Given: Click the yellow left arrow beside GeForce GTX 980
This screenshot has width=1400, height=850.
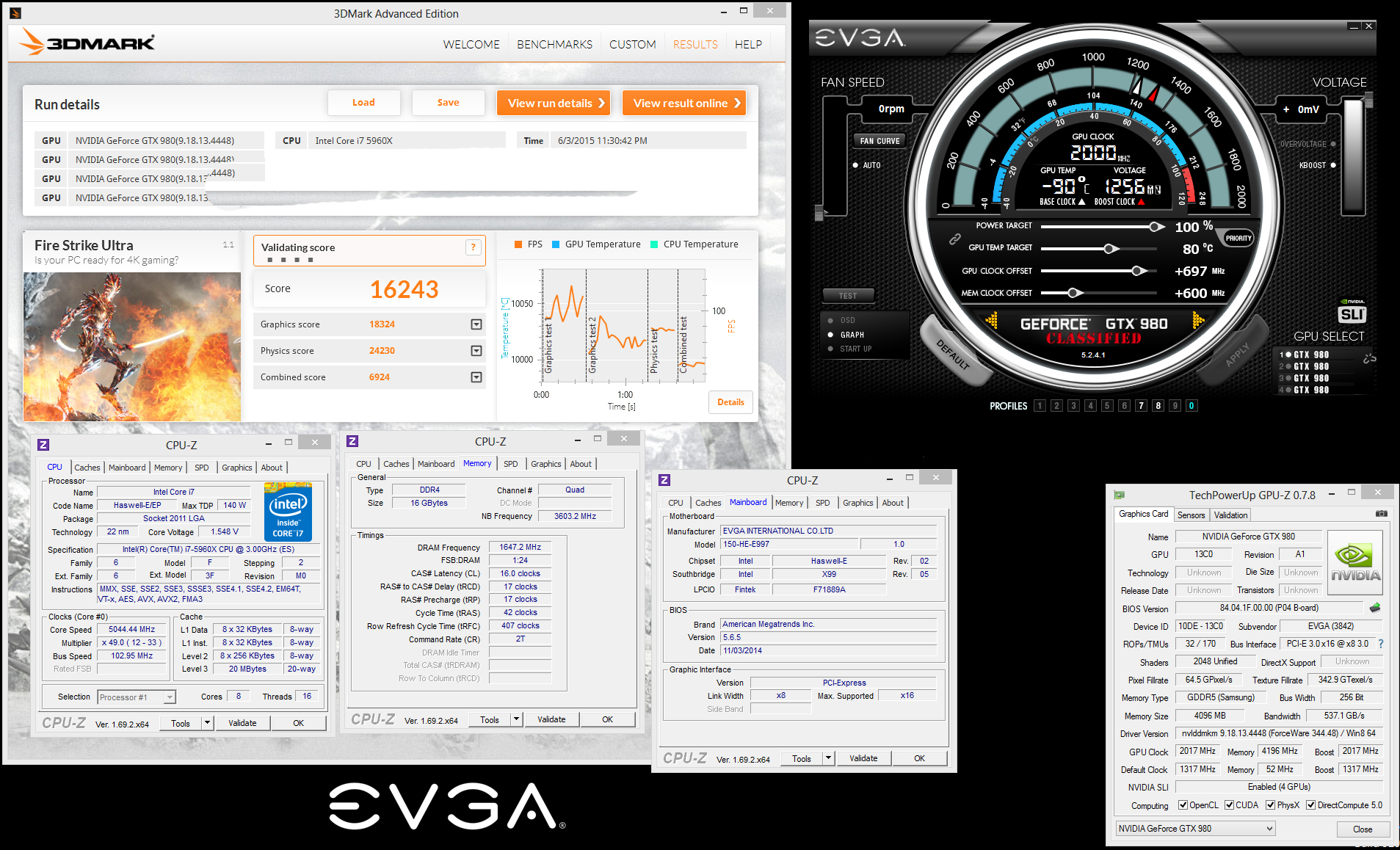Looking at the screenshot, I should 991,320.
